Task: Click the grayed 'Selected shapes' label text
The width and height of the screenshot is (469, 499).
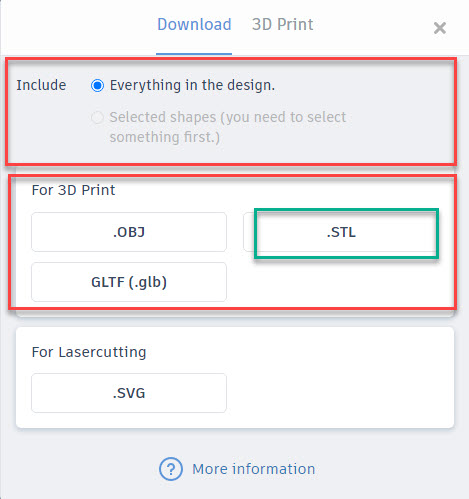Action: tap(228, 127)
